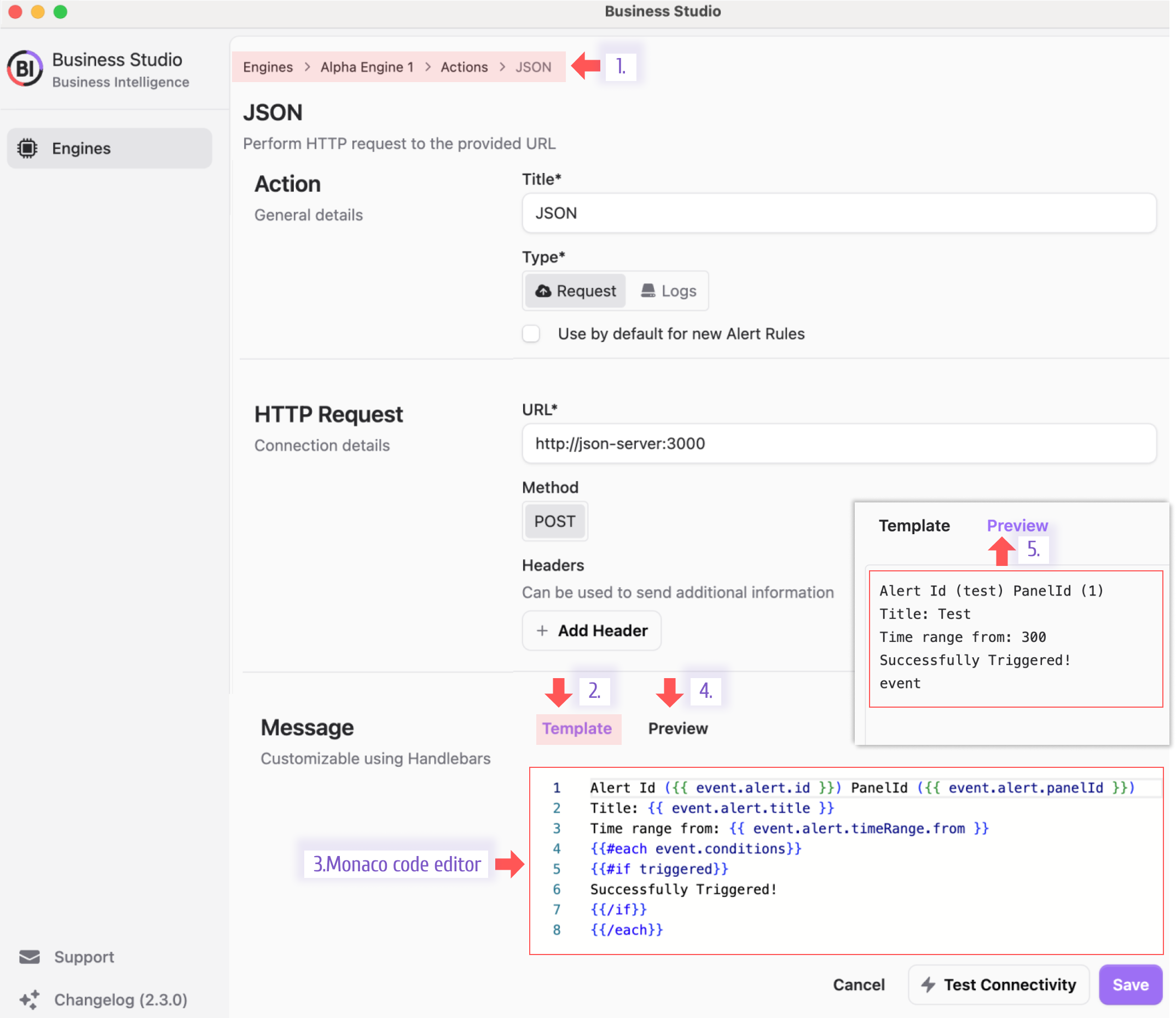Screen dimensions: 1176x1018
Task: Go to Actions breadcrumb link
Action: coord(464,67)
